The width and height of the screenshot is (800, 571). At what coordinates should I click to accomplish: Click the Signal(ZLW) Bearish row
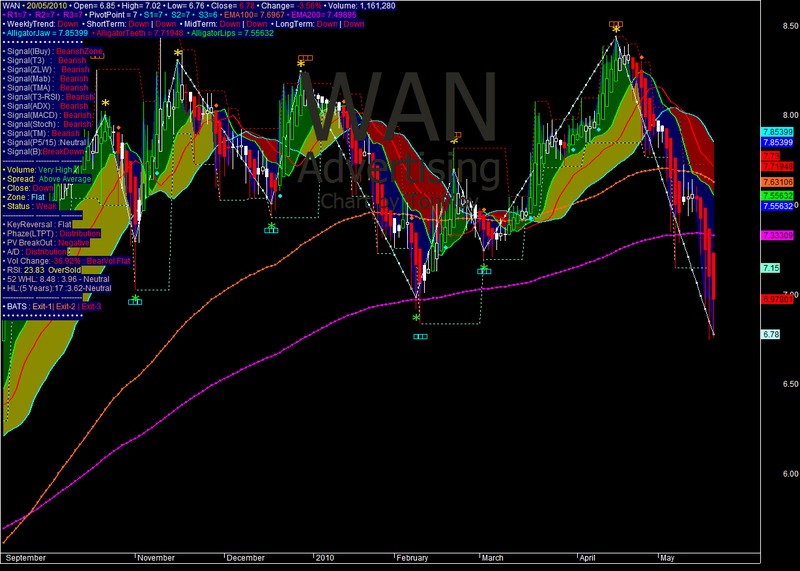[x=48, y=69]
